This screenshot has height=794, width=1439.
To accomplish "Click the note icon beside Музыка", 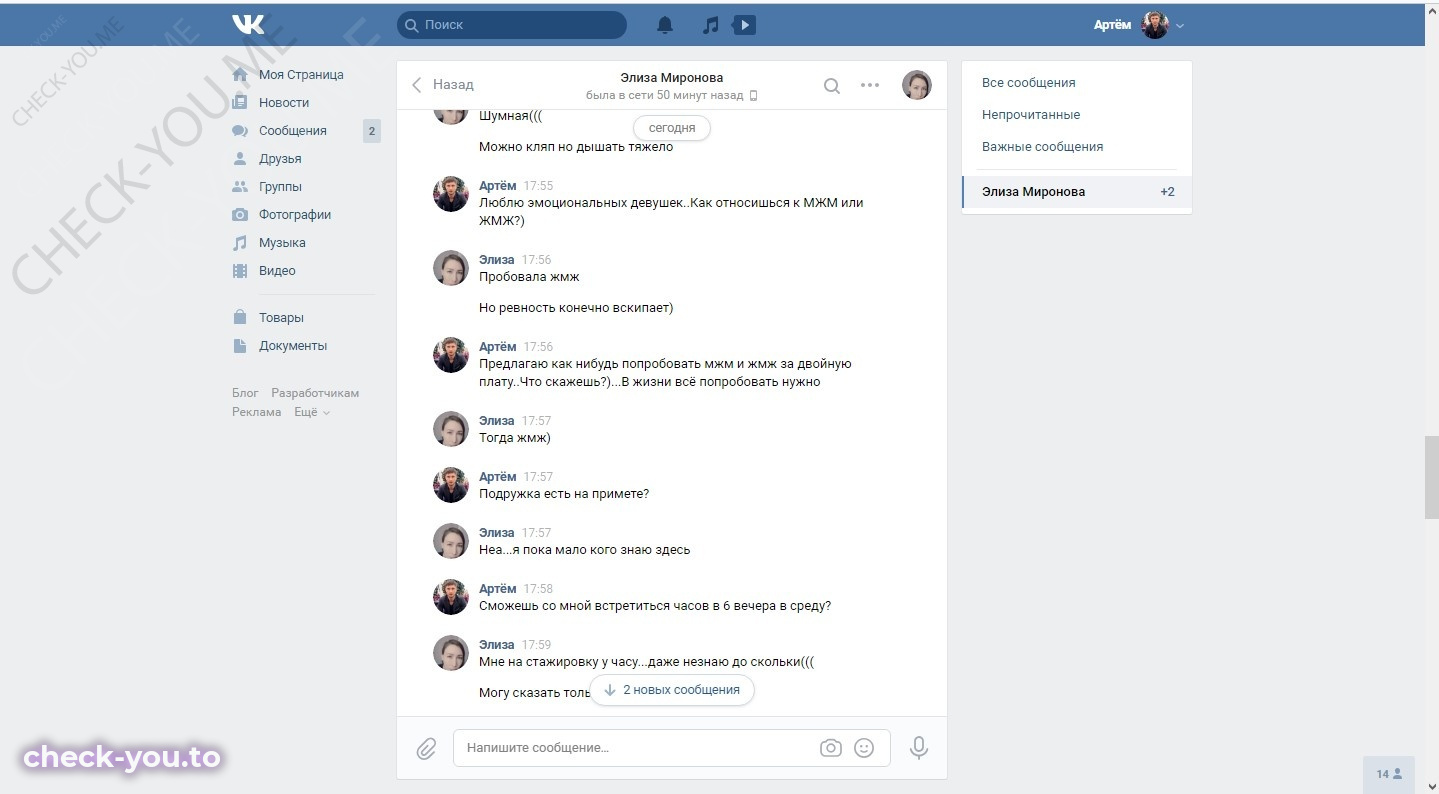I will [x=240, y=243].
